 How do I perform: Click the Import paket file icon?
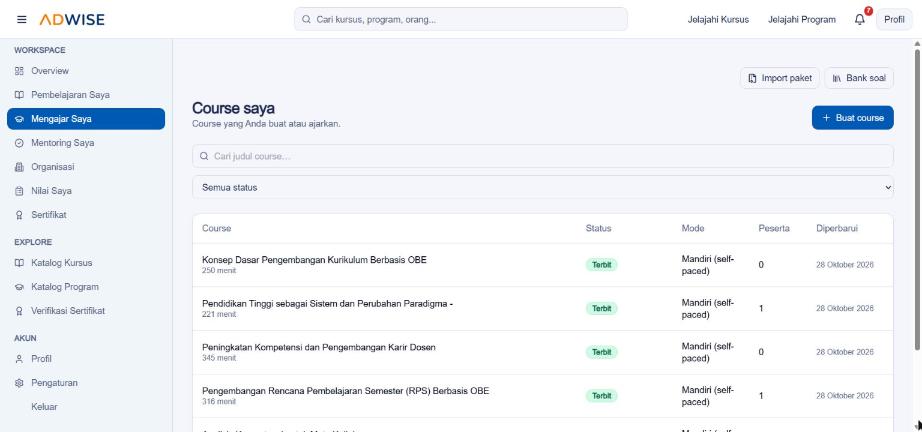click(x=752, y=78)
